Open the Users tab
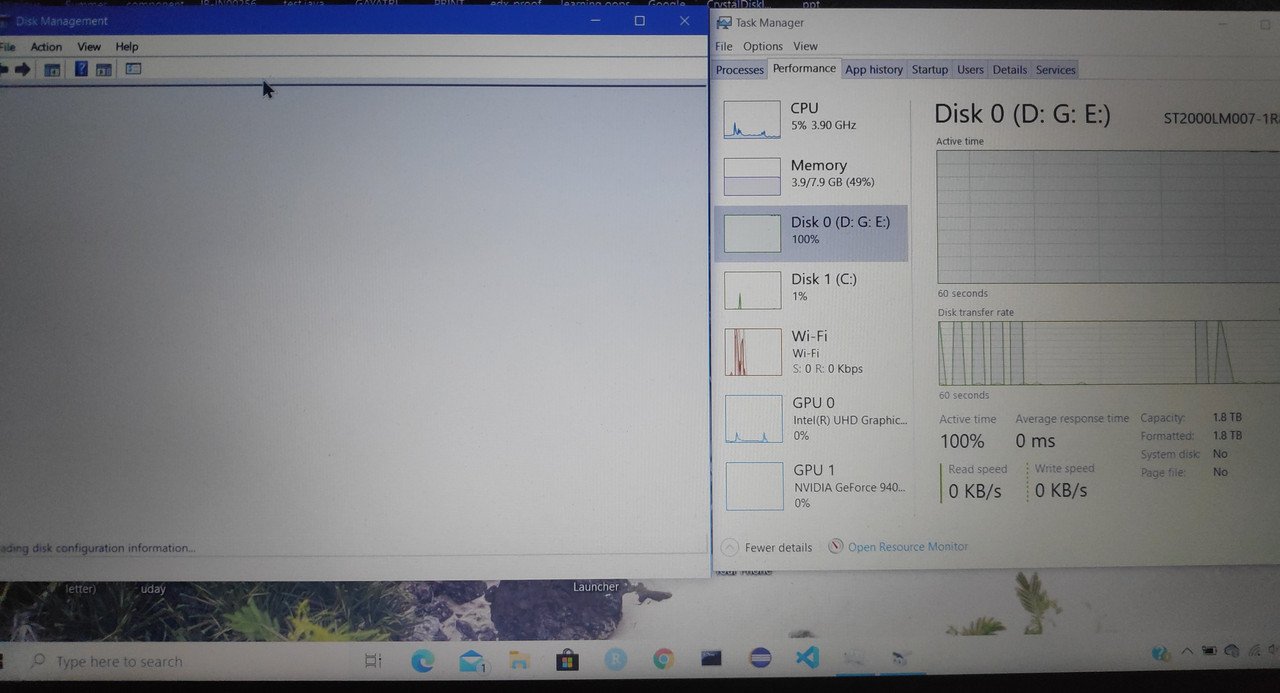1280x693 pixels. click(970, 70)
